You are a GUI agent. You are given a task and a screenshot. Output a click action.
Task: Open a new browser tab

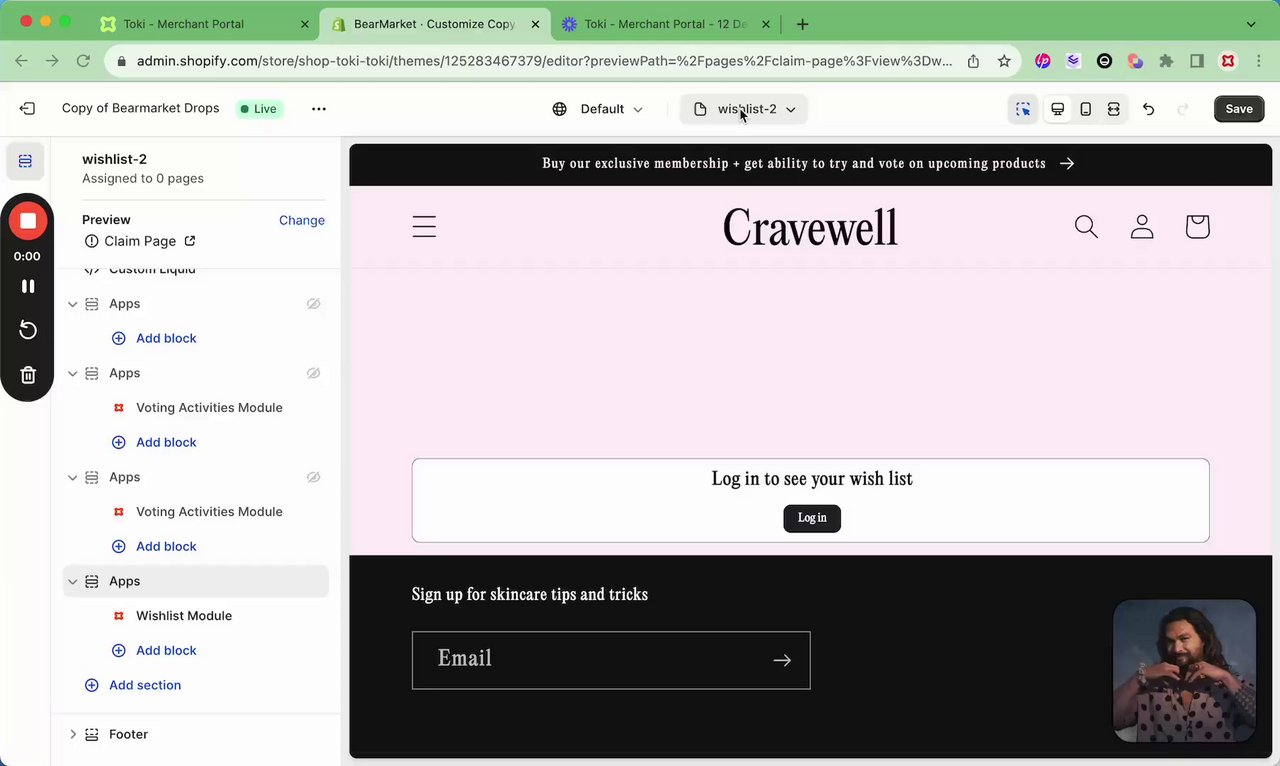pos(802,24)
